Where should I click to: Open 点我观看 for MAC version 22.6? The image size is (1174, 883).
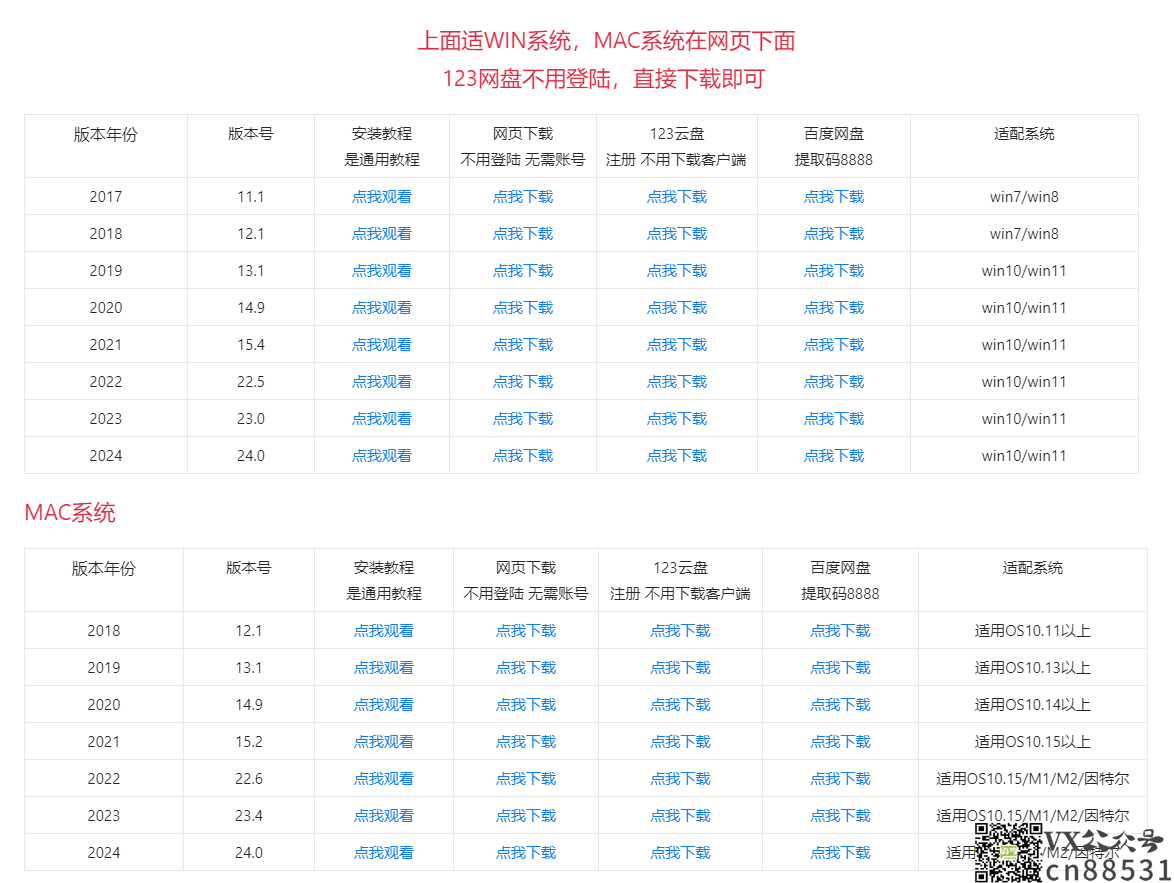(384, 779)
